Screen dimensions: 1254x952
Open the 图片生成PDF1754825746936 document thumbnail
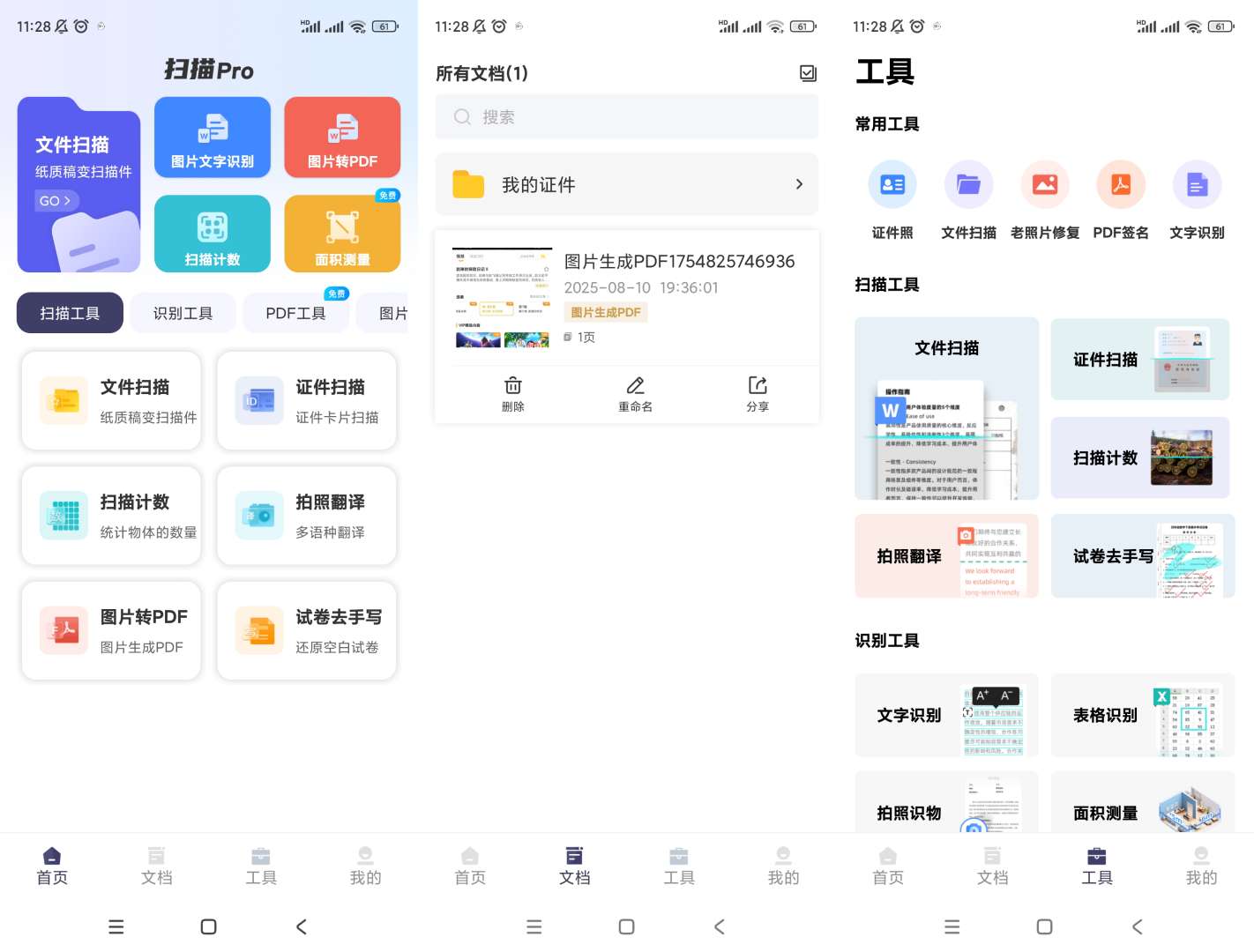(503, 299)
